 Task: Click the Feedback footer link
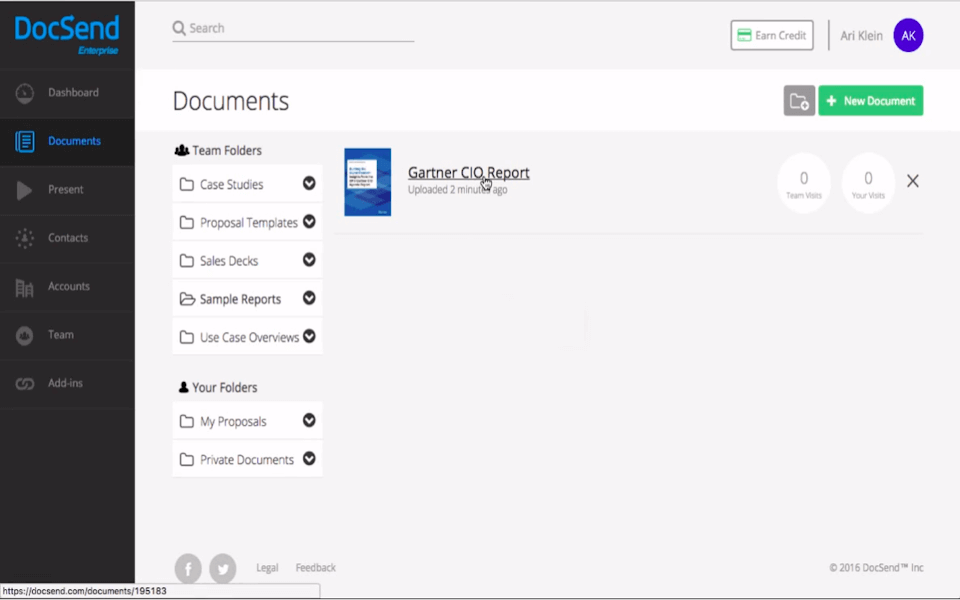[315, 568]
